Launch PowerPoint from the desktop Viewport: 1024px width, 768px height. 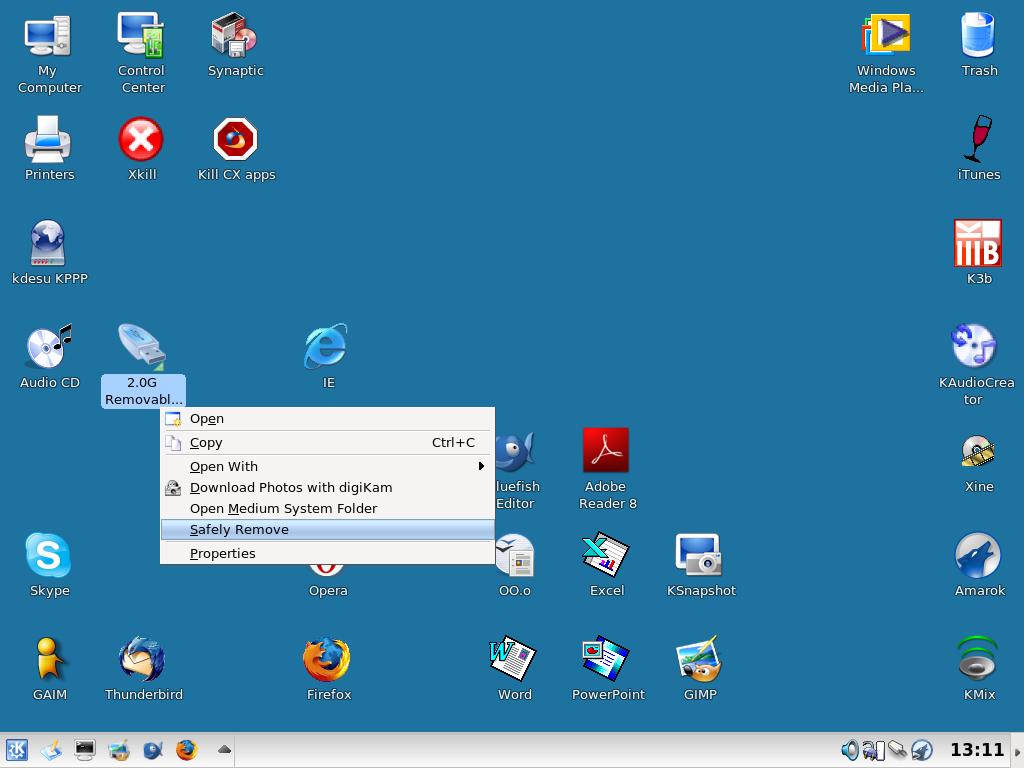(606, 659)
